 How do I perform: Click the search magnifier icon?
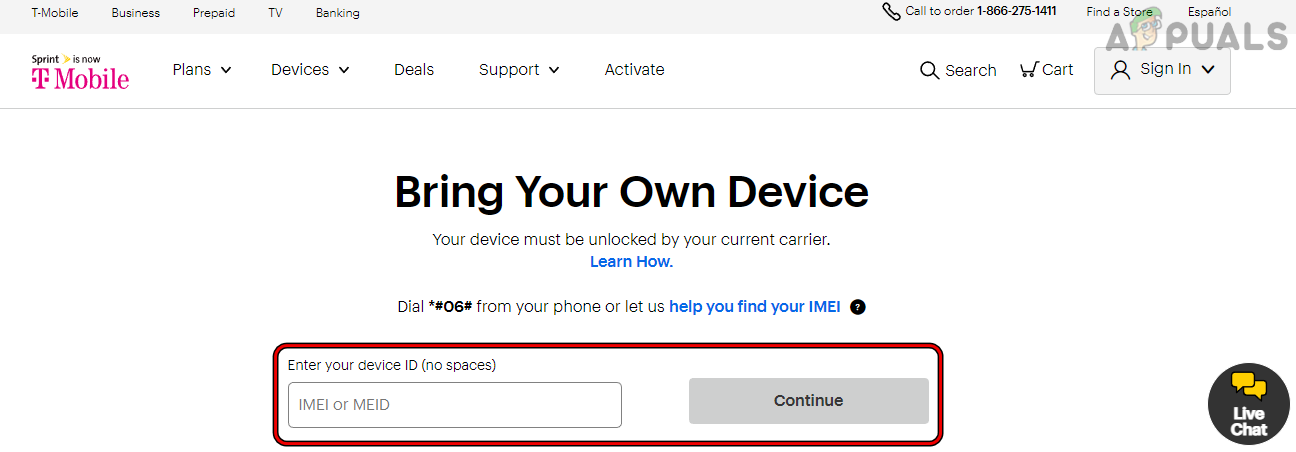pos(929,70)
